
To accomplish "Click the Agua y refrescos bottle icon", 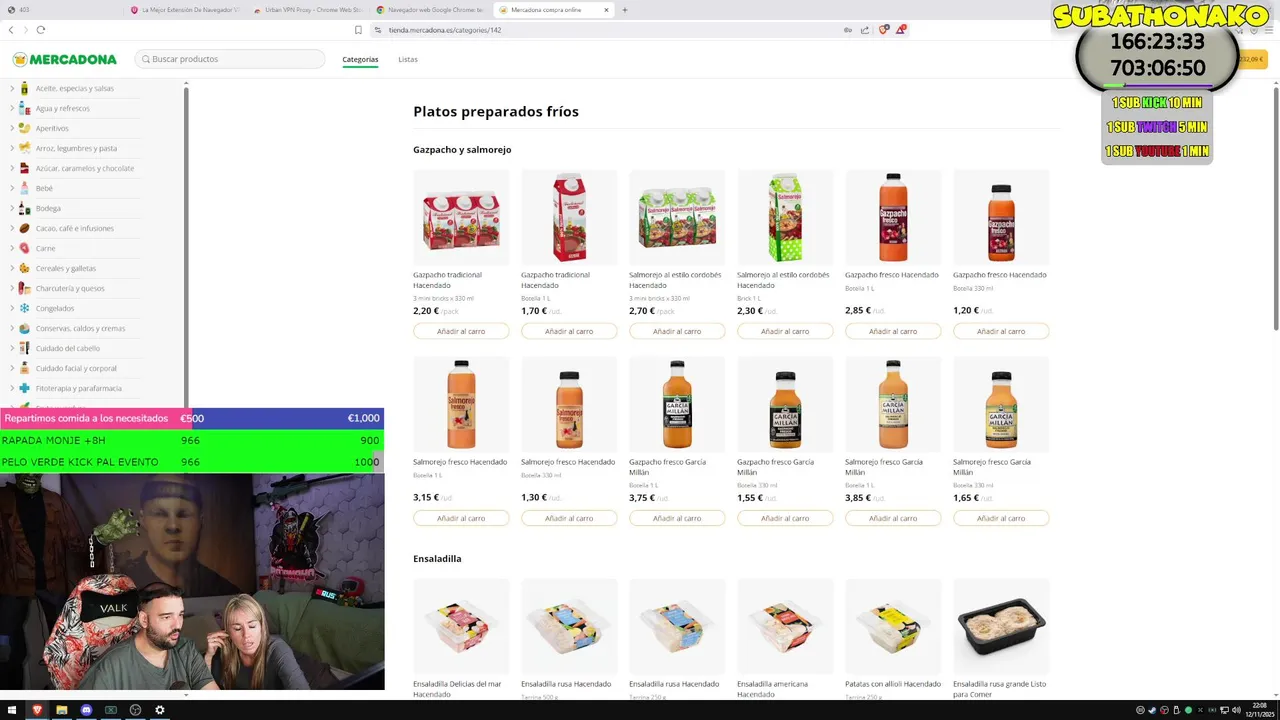I will pyautogui.click(x=24, y=108).
